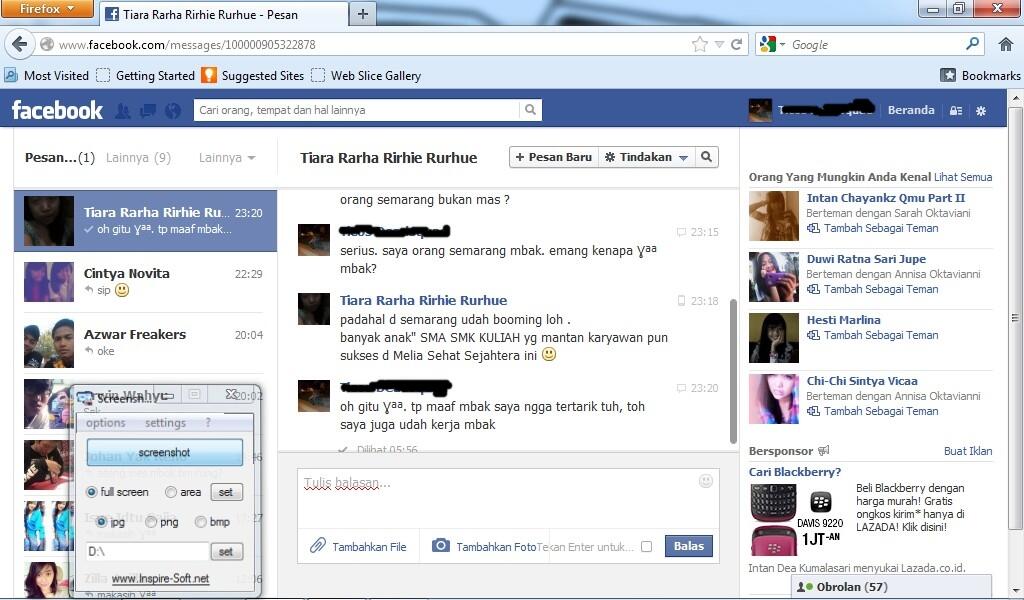Click the screenshot capture button
1024x600 pixels.
(165, 452)
